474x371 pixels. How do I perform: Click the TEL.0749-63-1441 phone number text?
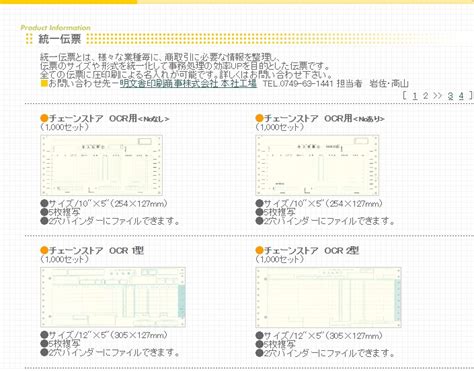coord(298,83)
